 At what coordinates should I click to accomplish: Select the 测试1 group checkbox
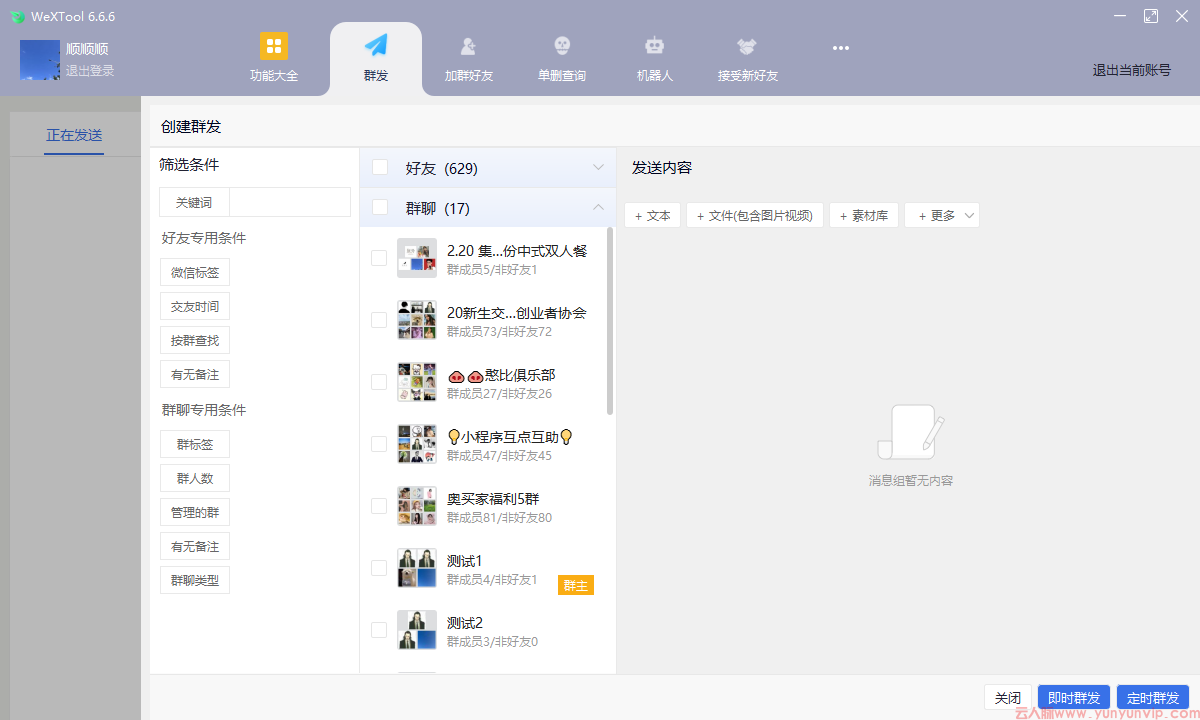click(x=378, y=568)
